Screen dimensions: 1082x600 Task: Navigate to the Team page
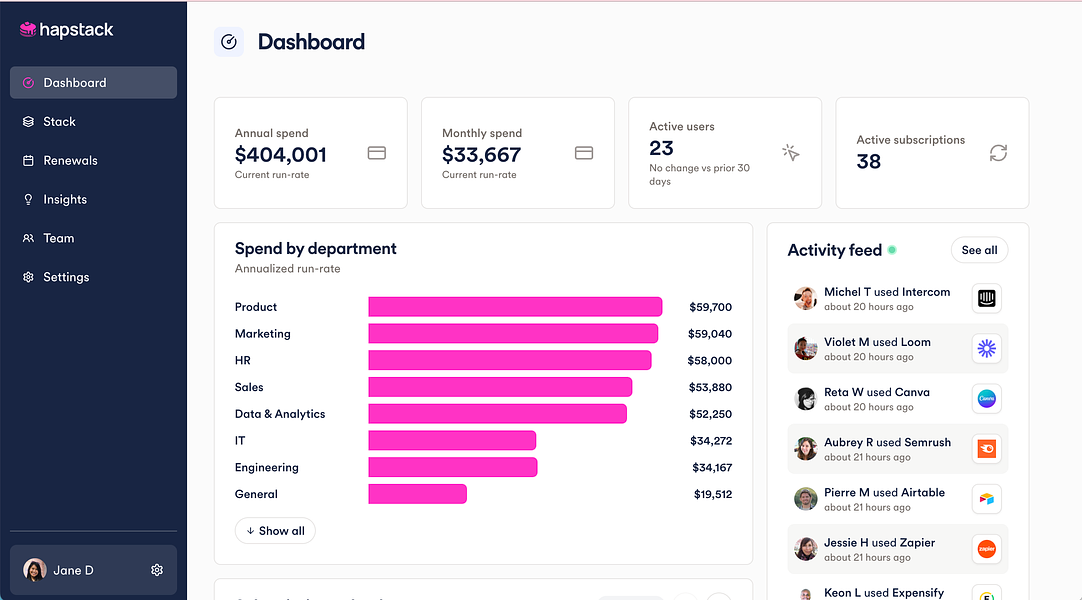[58, 239]
